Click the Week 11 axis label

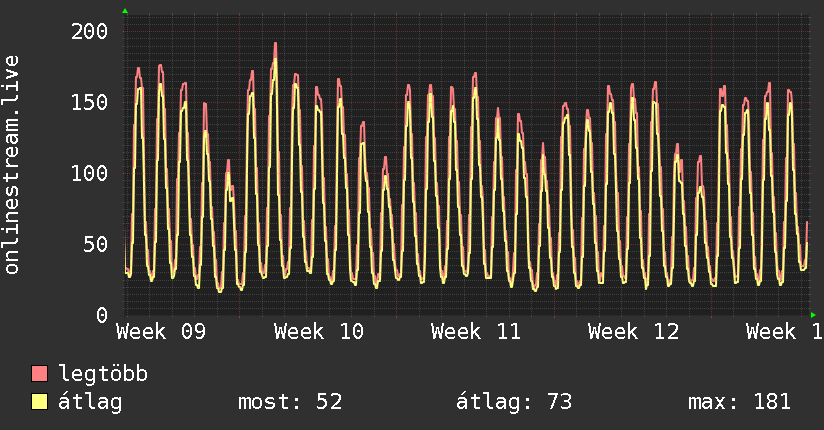click(x=476, y=332)
